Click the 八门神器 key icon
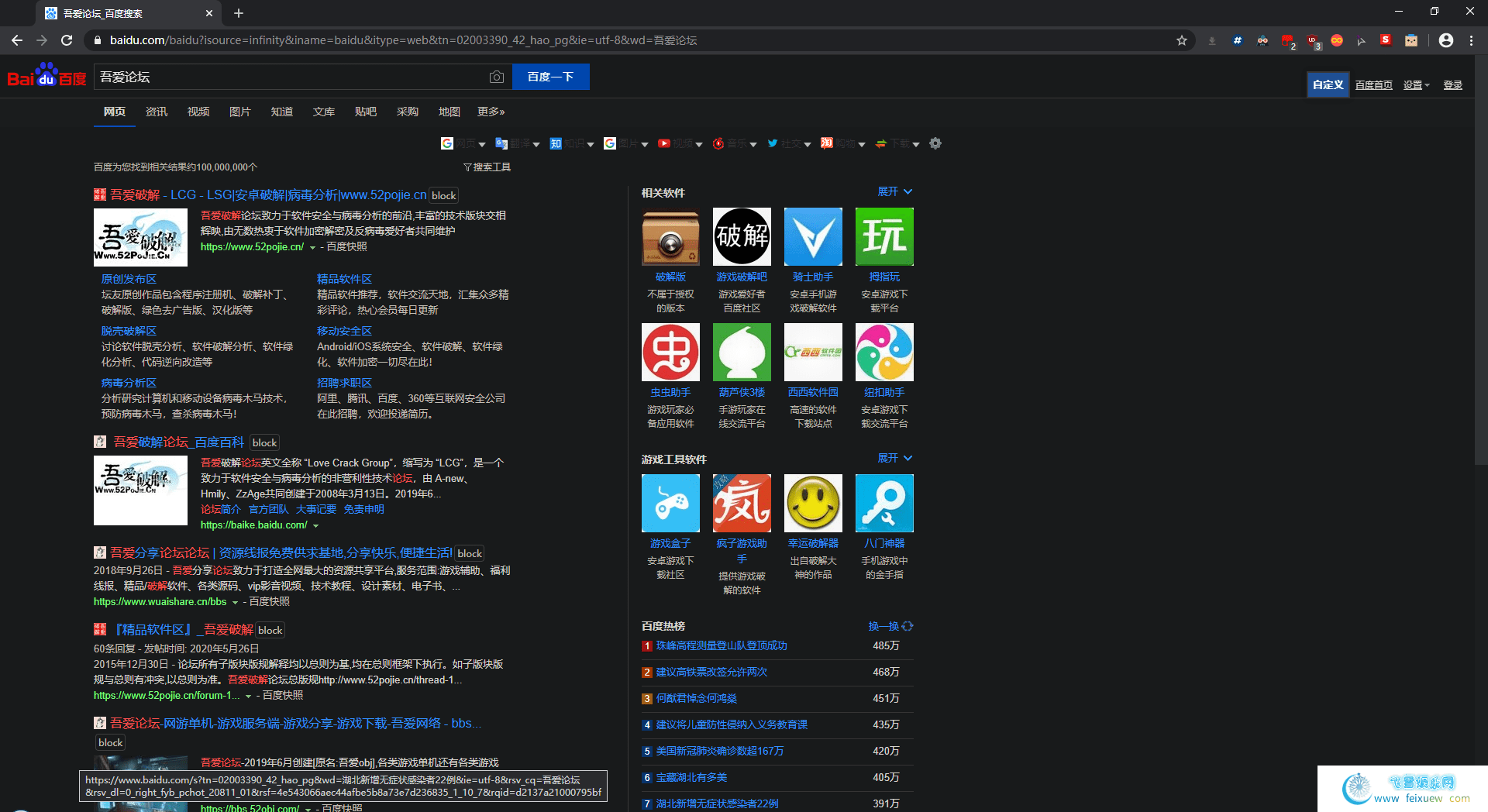The width and height of the screenshot is (1488, 812). [884, 503]
